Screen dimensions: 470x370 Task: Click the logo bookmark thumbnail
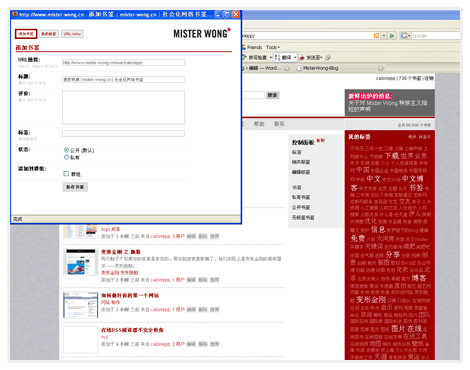click(80, 231)
